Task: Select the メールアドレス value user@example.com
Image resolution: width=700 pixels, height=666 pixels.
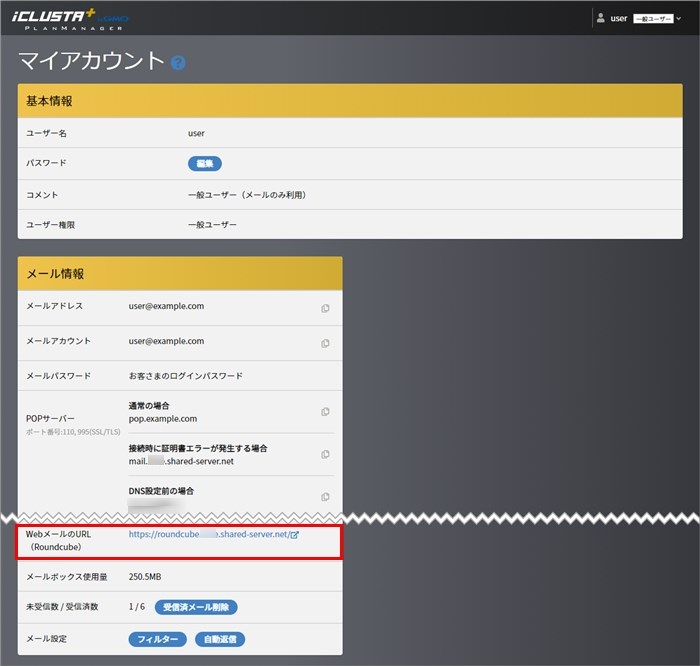Action: point(167,306)
